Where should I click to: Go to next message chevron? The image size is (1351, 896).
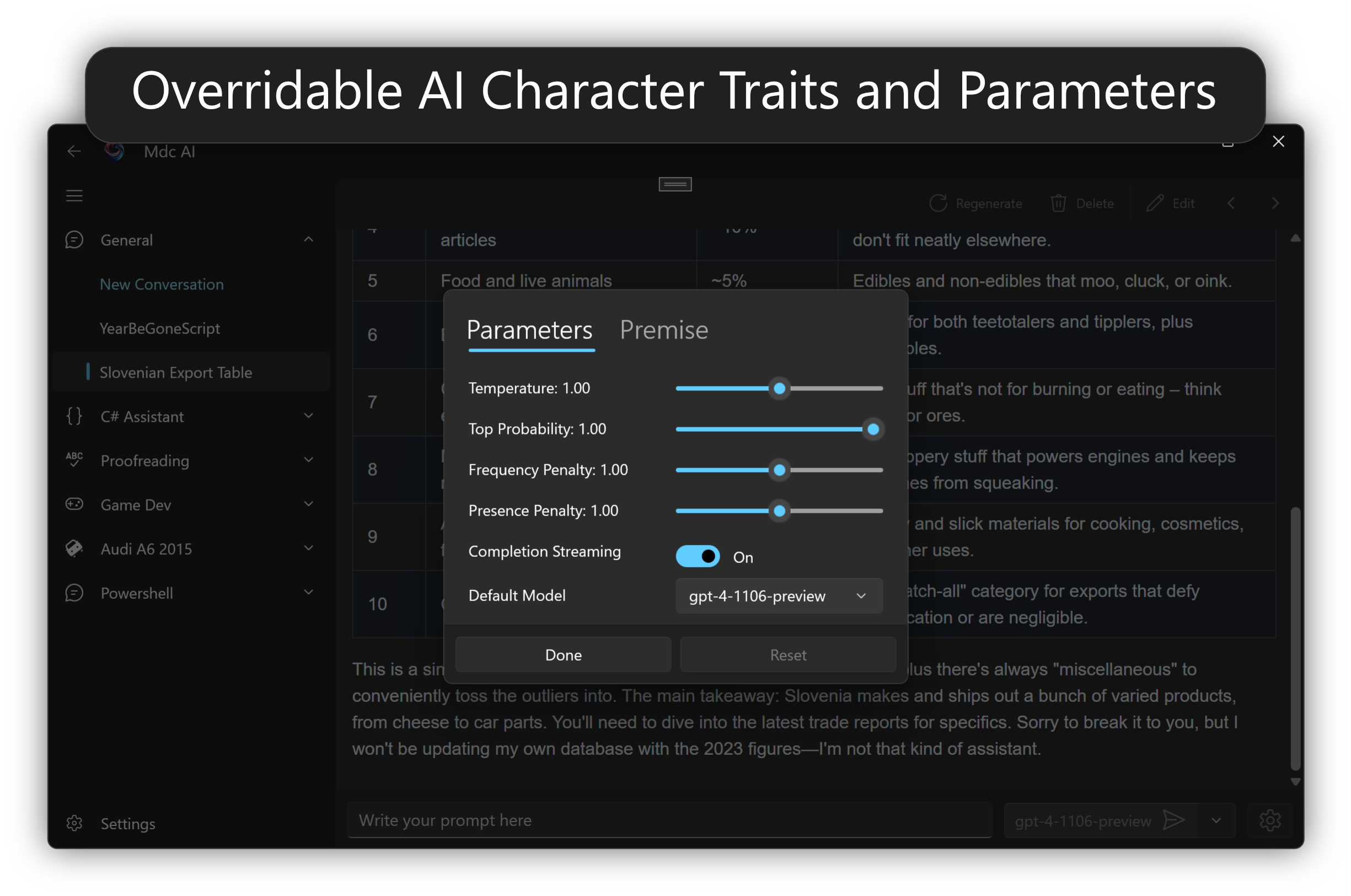click(1275, 203)
